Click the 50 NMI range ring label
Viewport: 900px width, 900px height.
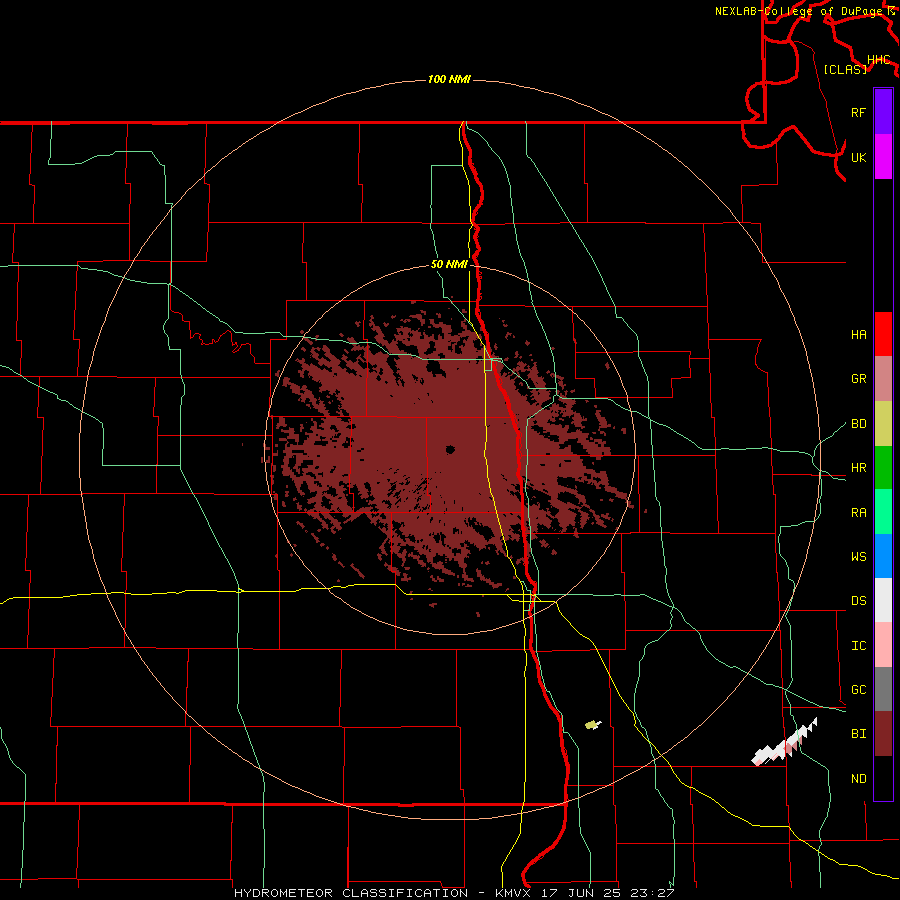pos(449,264)
